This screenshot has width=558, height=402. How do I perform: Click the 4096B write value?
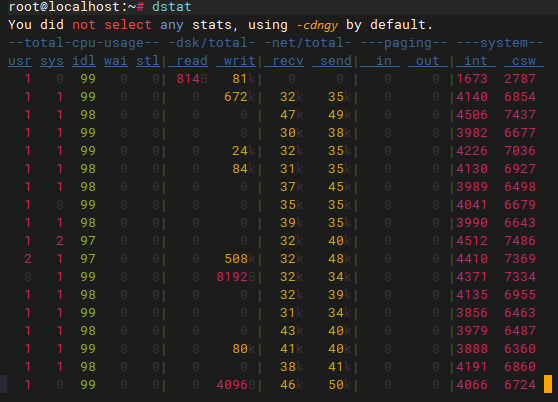pos(236,385)
